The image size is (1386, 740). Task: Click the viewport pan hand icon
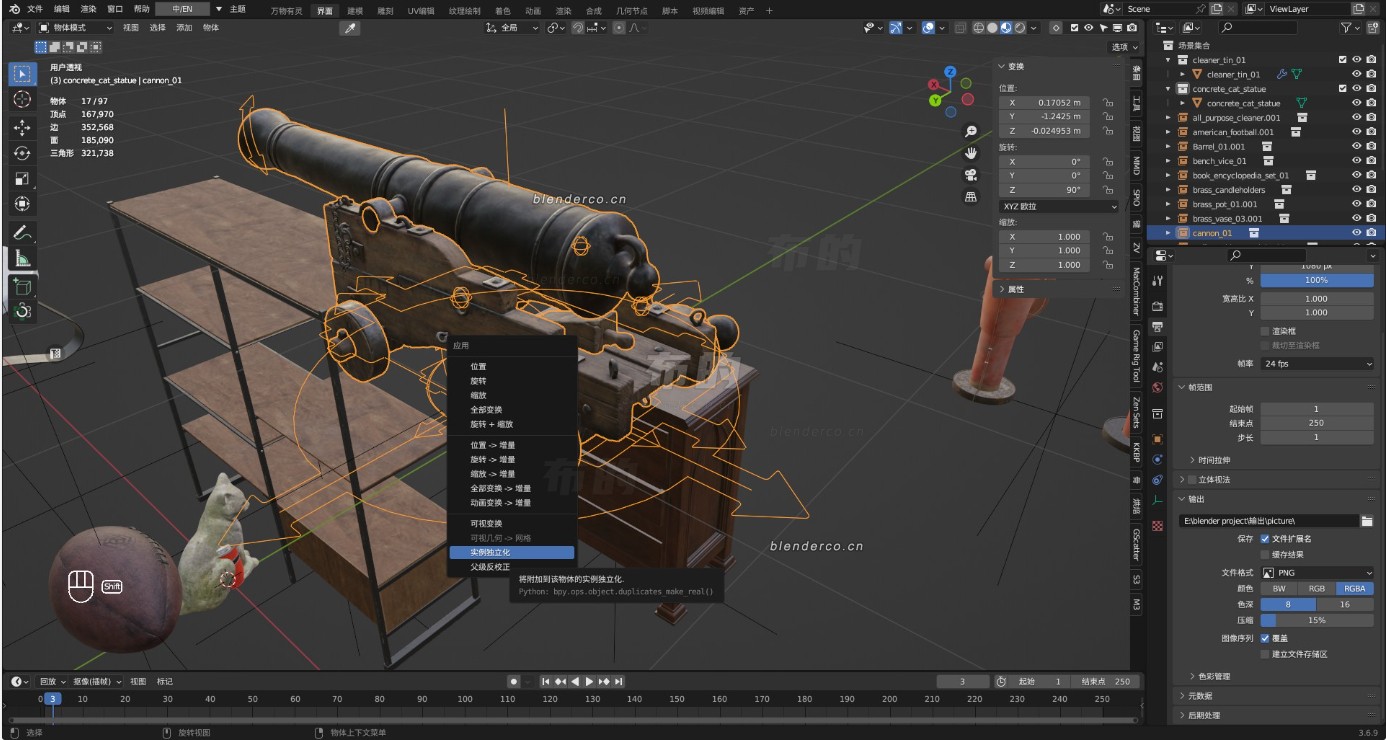970,153
